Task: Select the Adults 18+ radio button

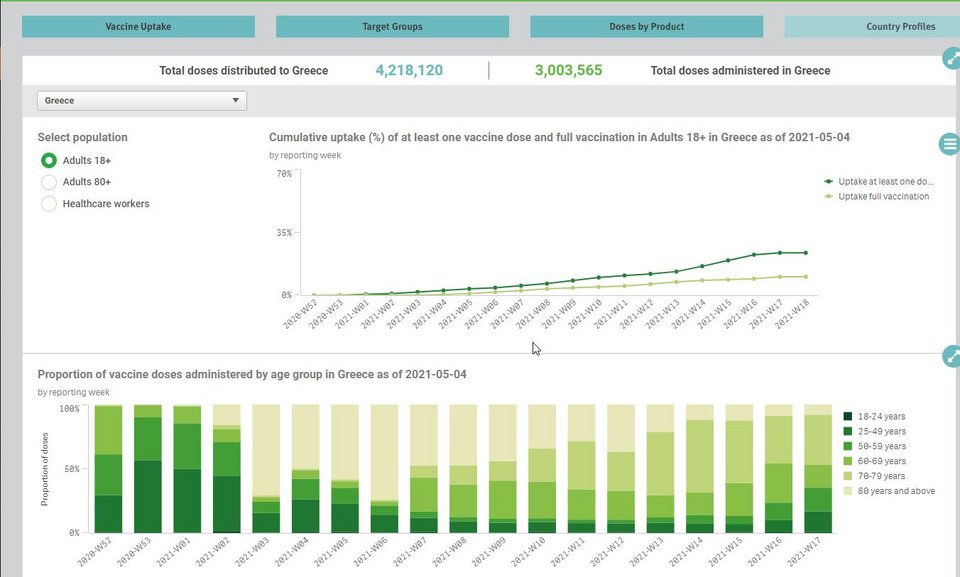Action: pyautogui.click(x=48, y=161)
